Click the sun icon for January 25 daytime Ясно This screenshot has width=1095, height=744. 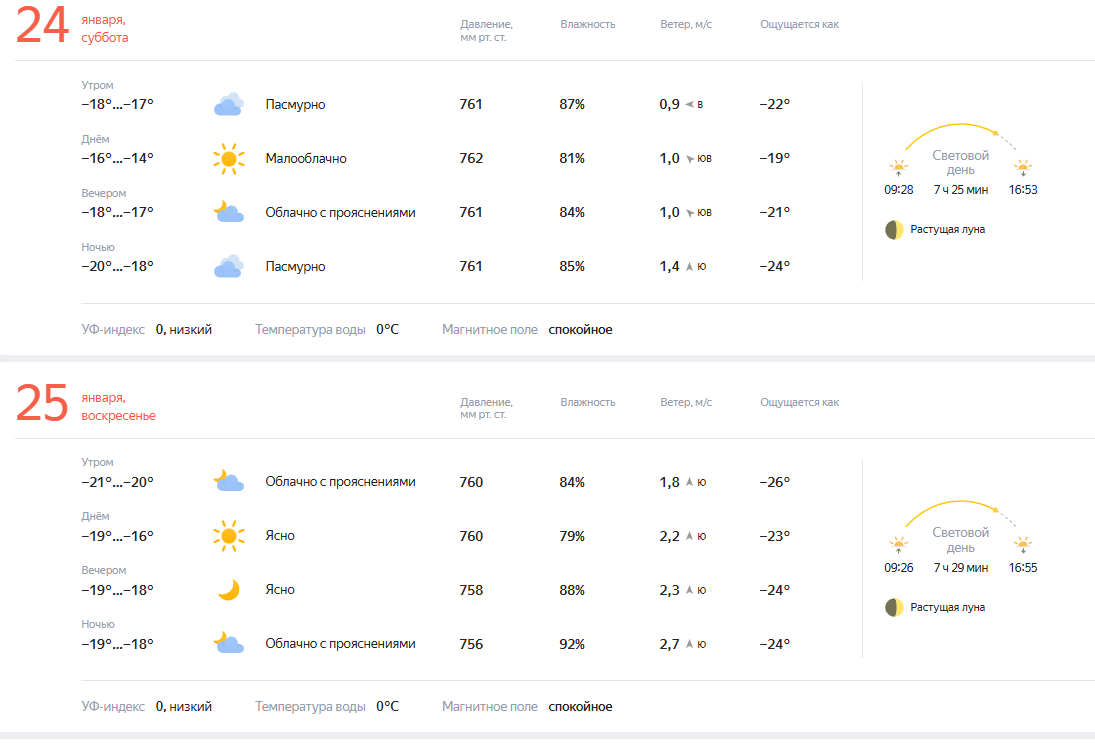pyautogui.click(x=229, y=536)
